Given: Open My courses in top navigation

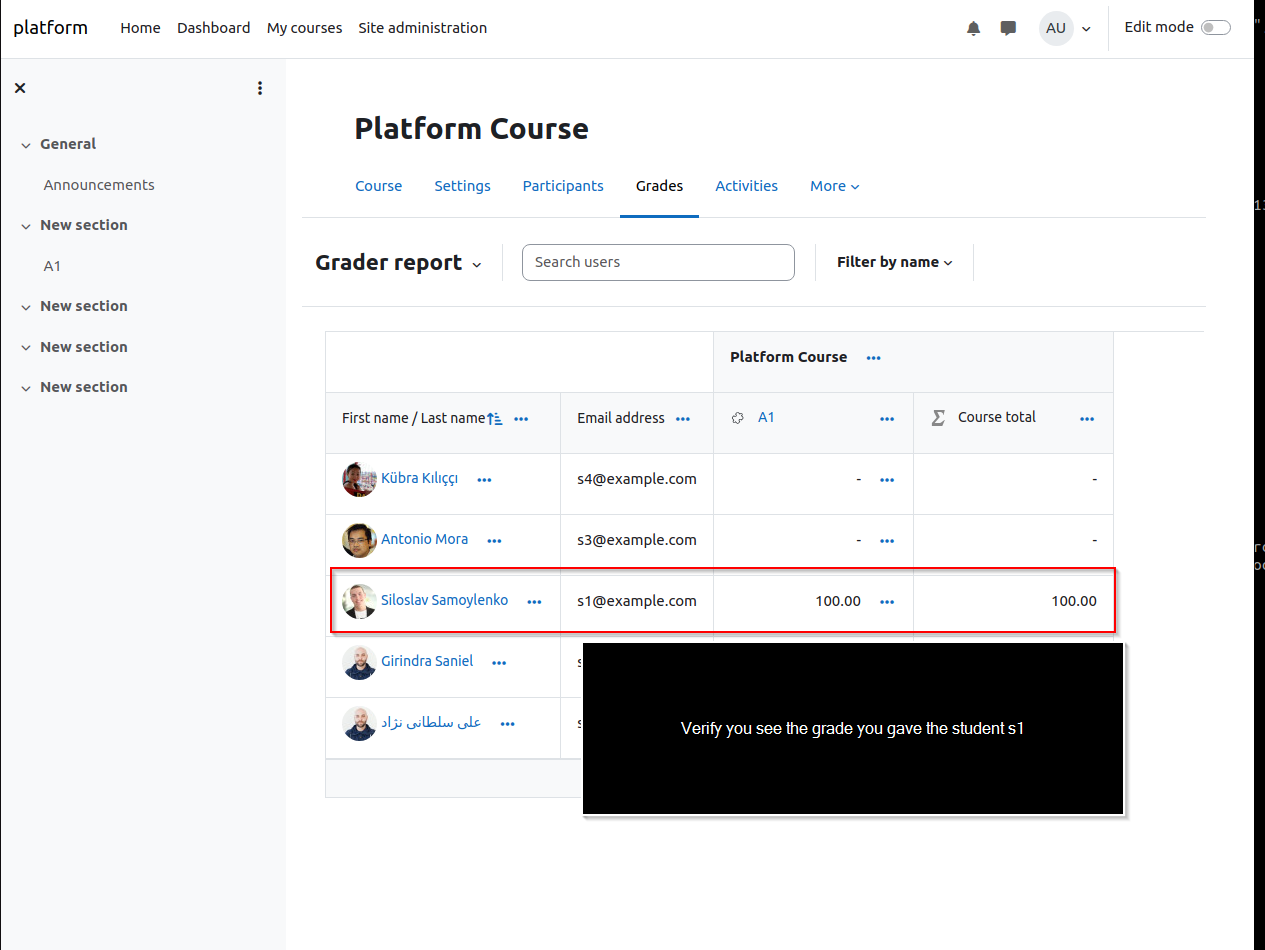Looking at the screenshot, I should point(304,28).
